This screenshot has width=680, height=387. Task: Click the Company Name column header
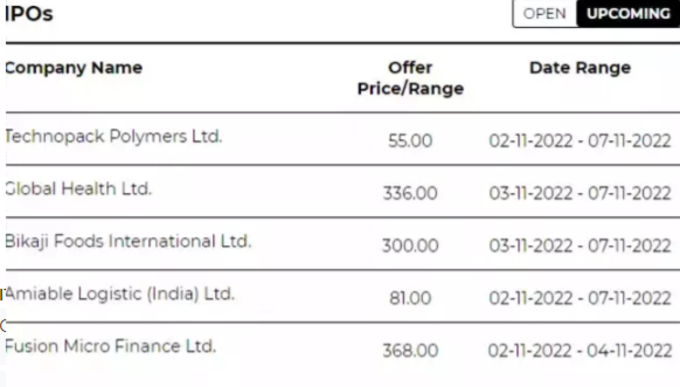pyautogui.click(x=74, y=68)
